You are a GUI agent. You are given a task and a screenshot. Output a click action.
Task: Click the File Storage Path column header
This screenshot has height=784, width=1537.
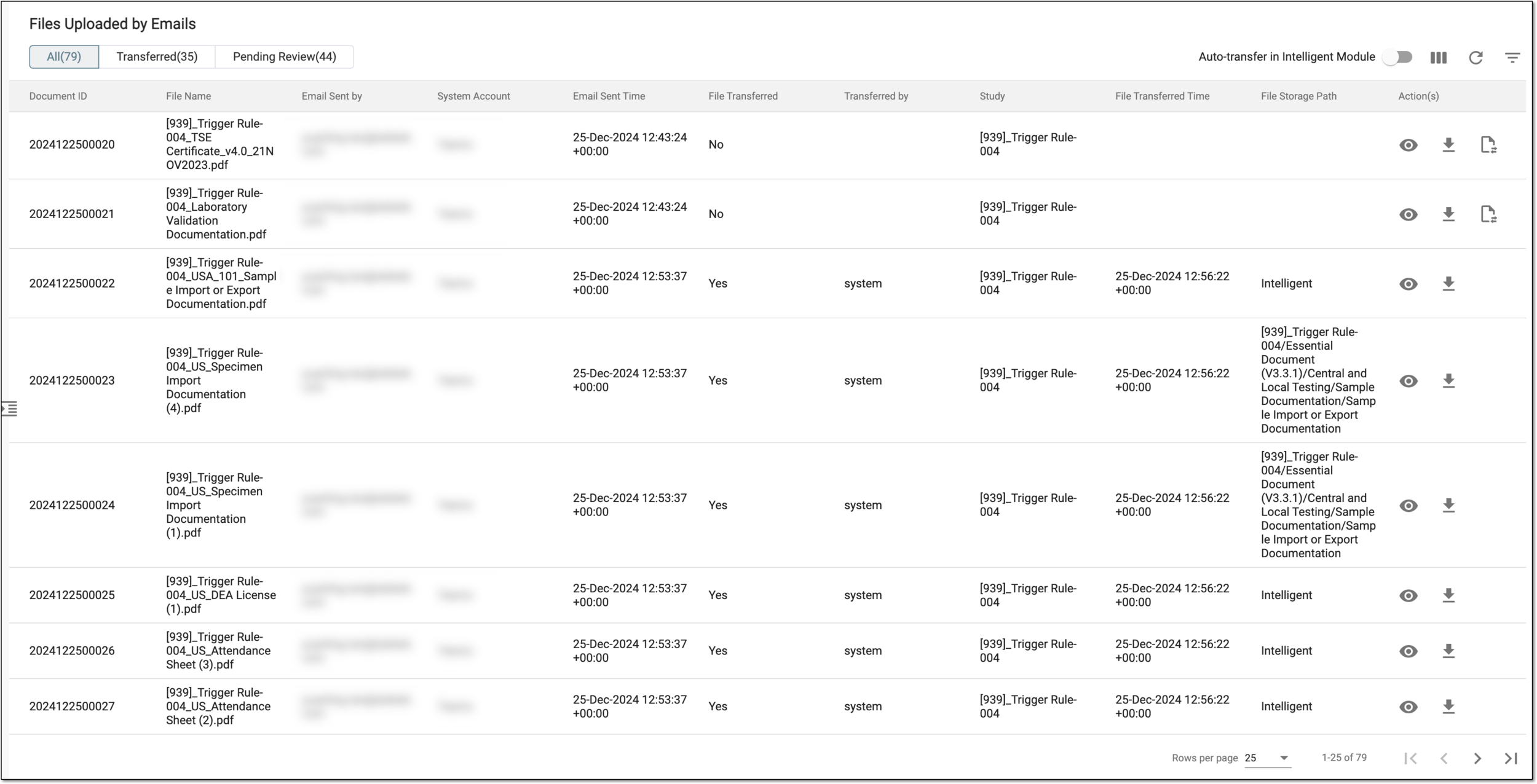pos(1298,96)
